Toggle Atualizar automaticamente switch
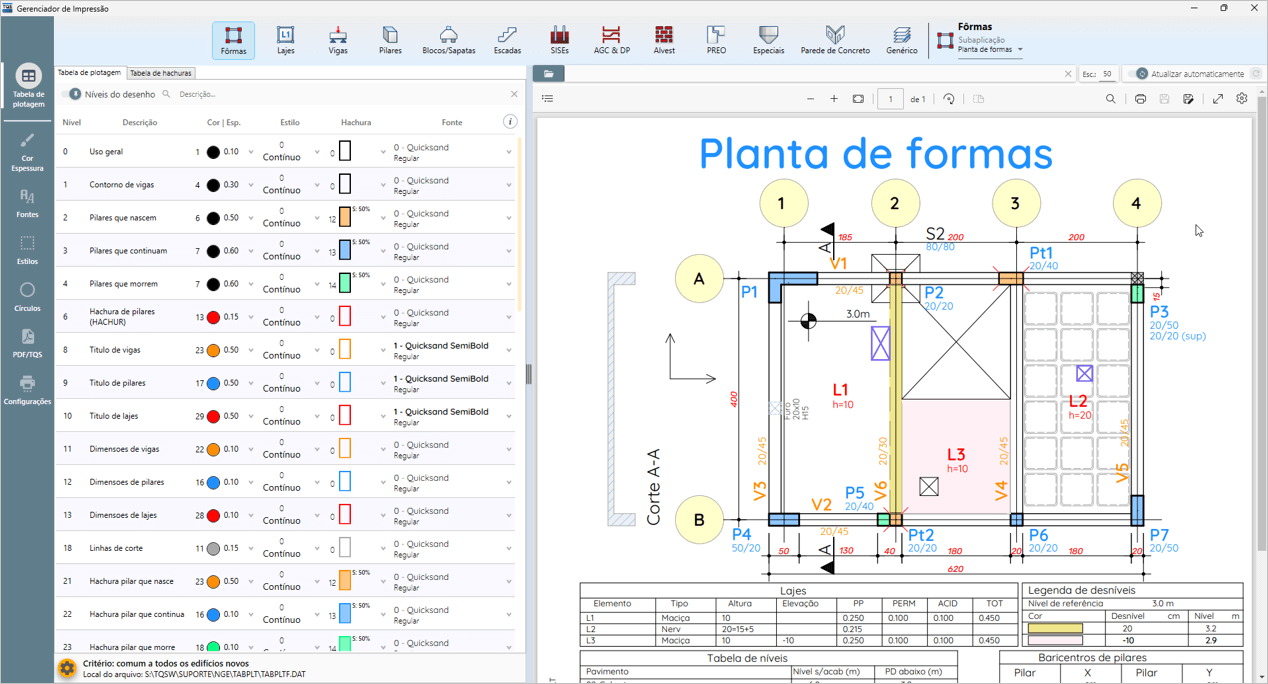This screenshot has width=1268, height=684. coord(1139,74)
